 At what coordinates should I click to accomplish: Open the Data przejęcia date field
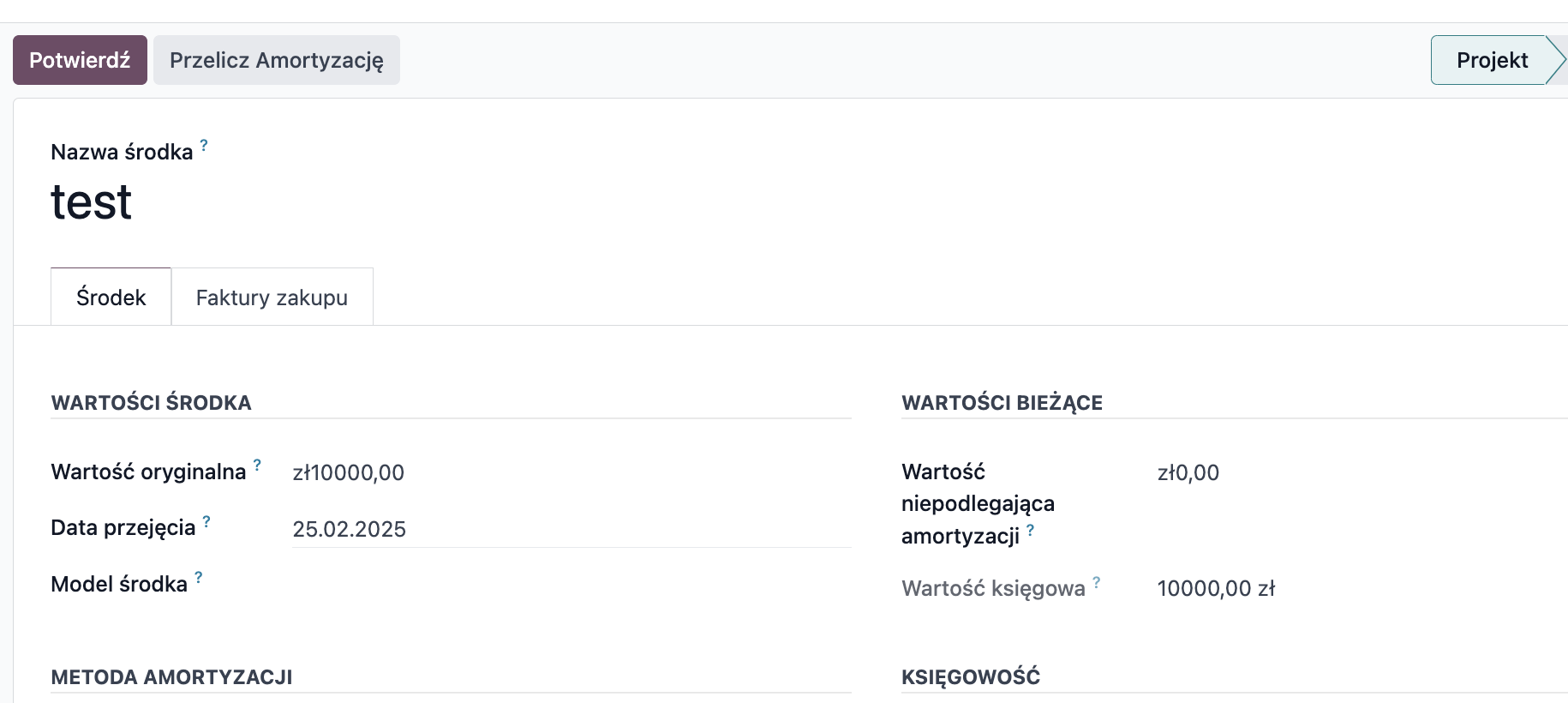point(572,529)
